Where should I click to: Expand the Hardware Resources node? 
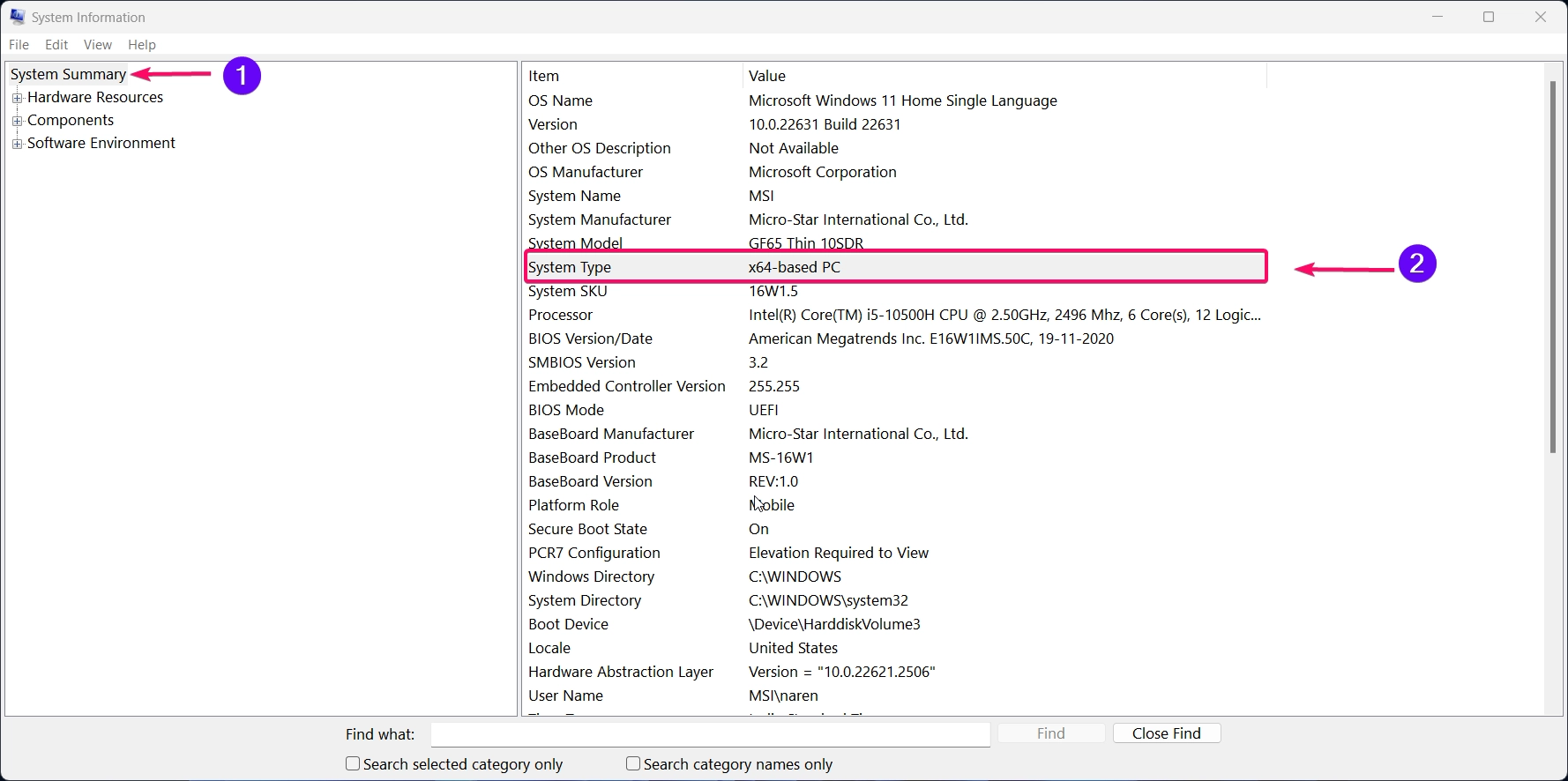17,98
